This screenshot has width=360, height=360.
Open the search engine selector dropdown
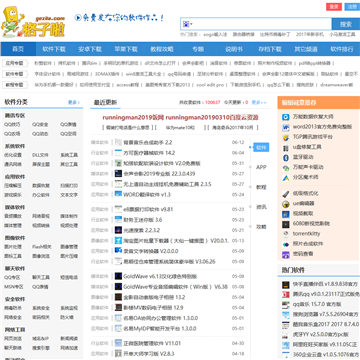188,24
